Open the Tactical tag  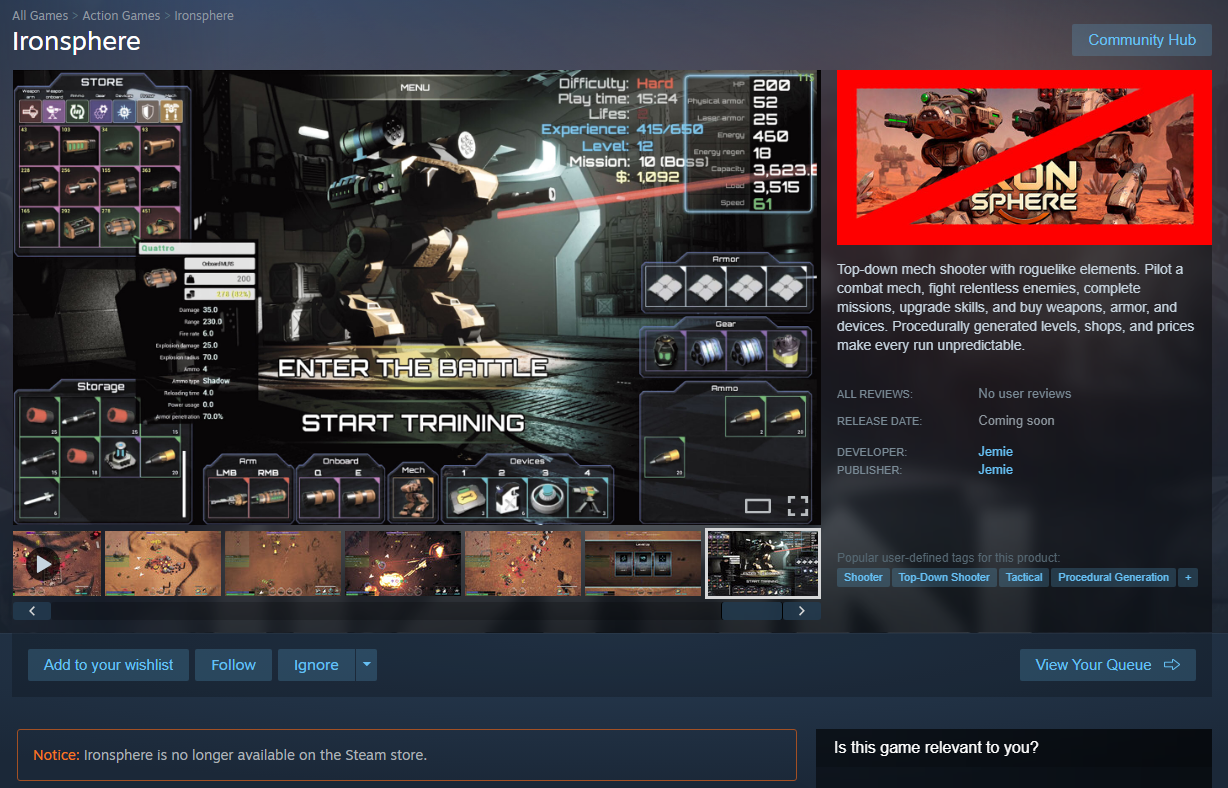1024,577
